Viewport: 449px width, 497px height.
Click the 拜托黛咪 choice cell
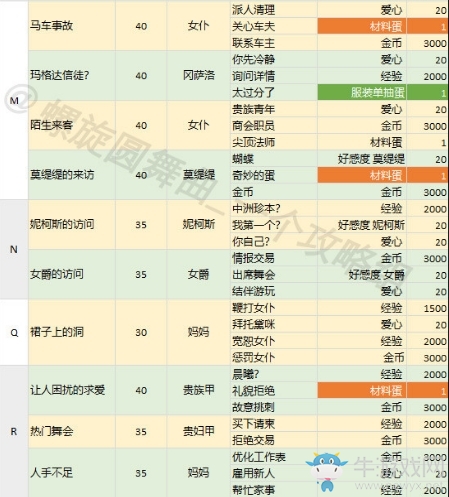pyautogui.click(x=274, y=324)
